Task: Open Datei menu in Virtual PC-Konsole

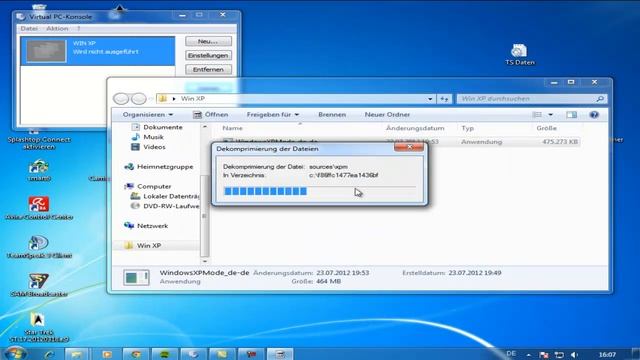Action: tap(29, 29)
